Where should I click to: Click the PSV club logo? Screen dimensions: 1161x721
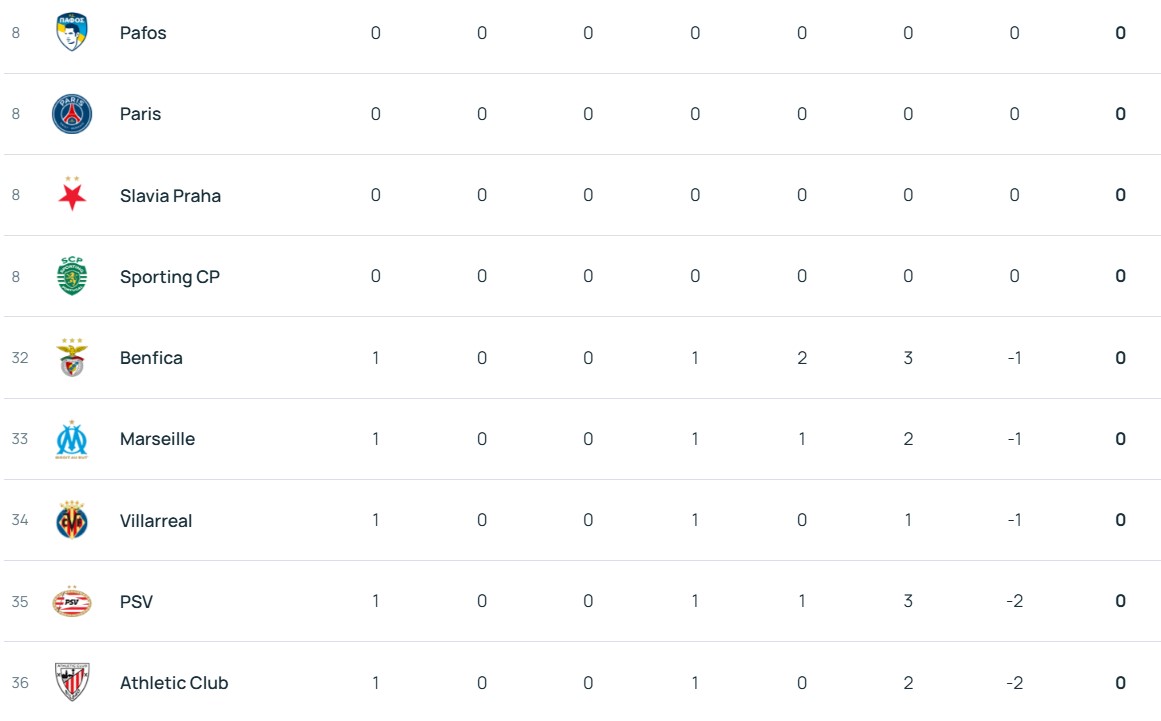[72, 601]
